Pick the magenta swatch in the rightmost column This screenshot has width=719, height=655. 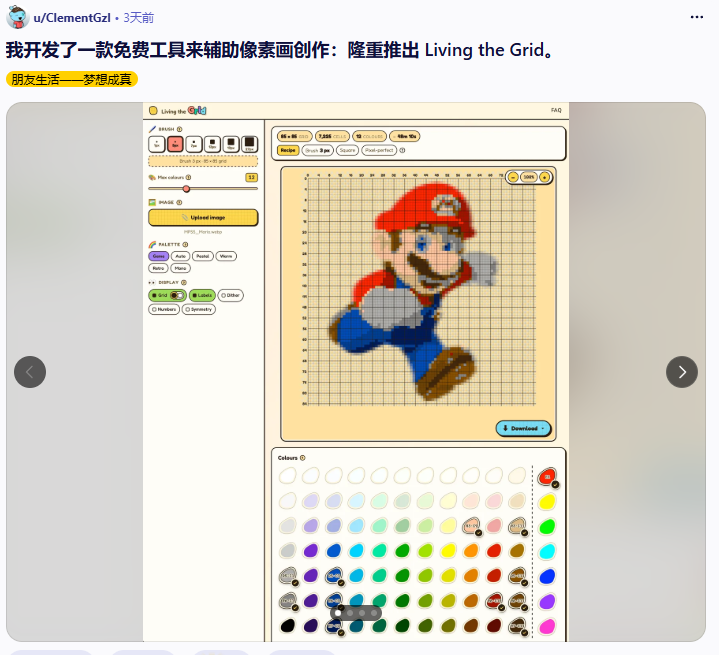point(547,626)
